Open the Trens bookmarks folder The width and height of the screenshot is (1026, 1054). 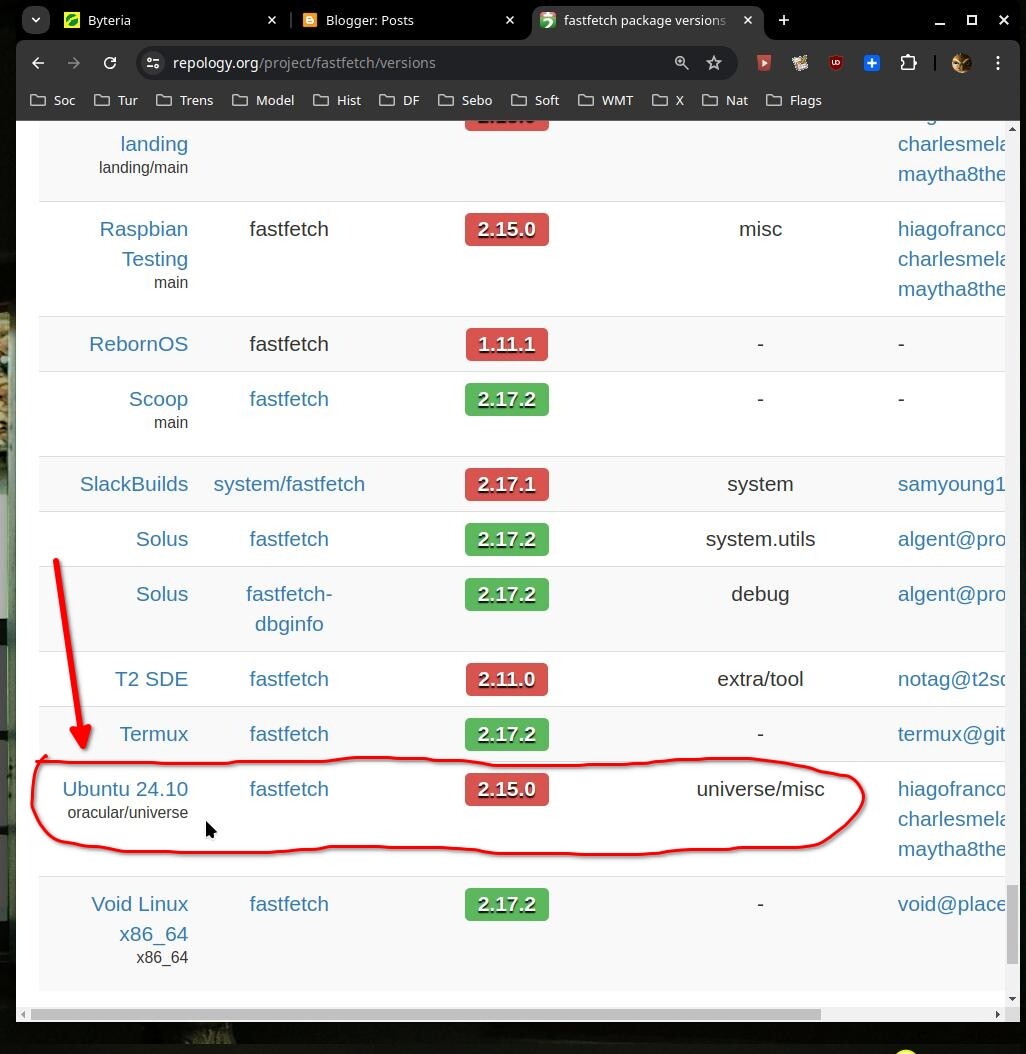184,100
